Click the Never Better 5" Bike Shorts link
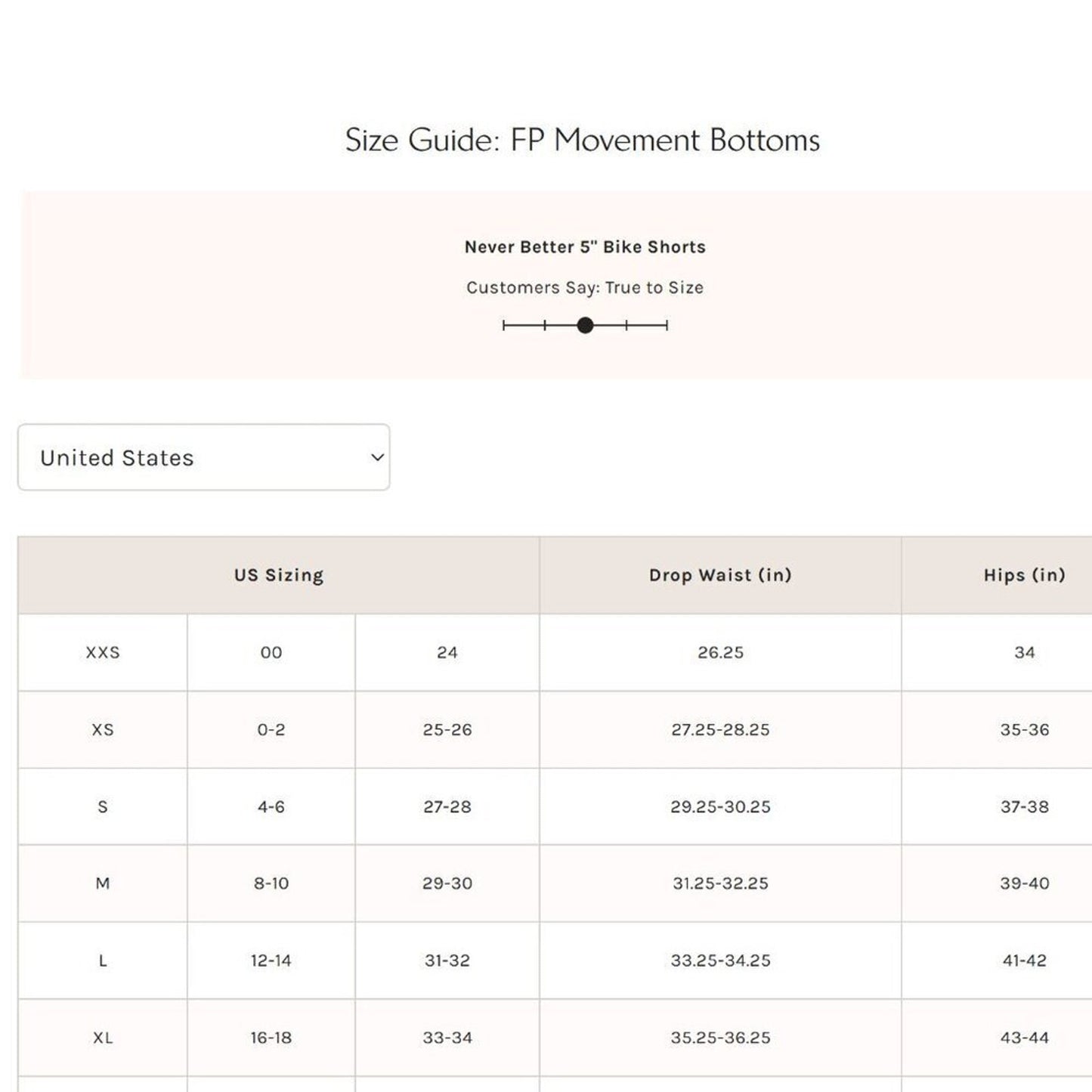This screenshot has height=1092, width=1092. tap(584, 246)
